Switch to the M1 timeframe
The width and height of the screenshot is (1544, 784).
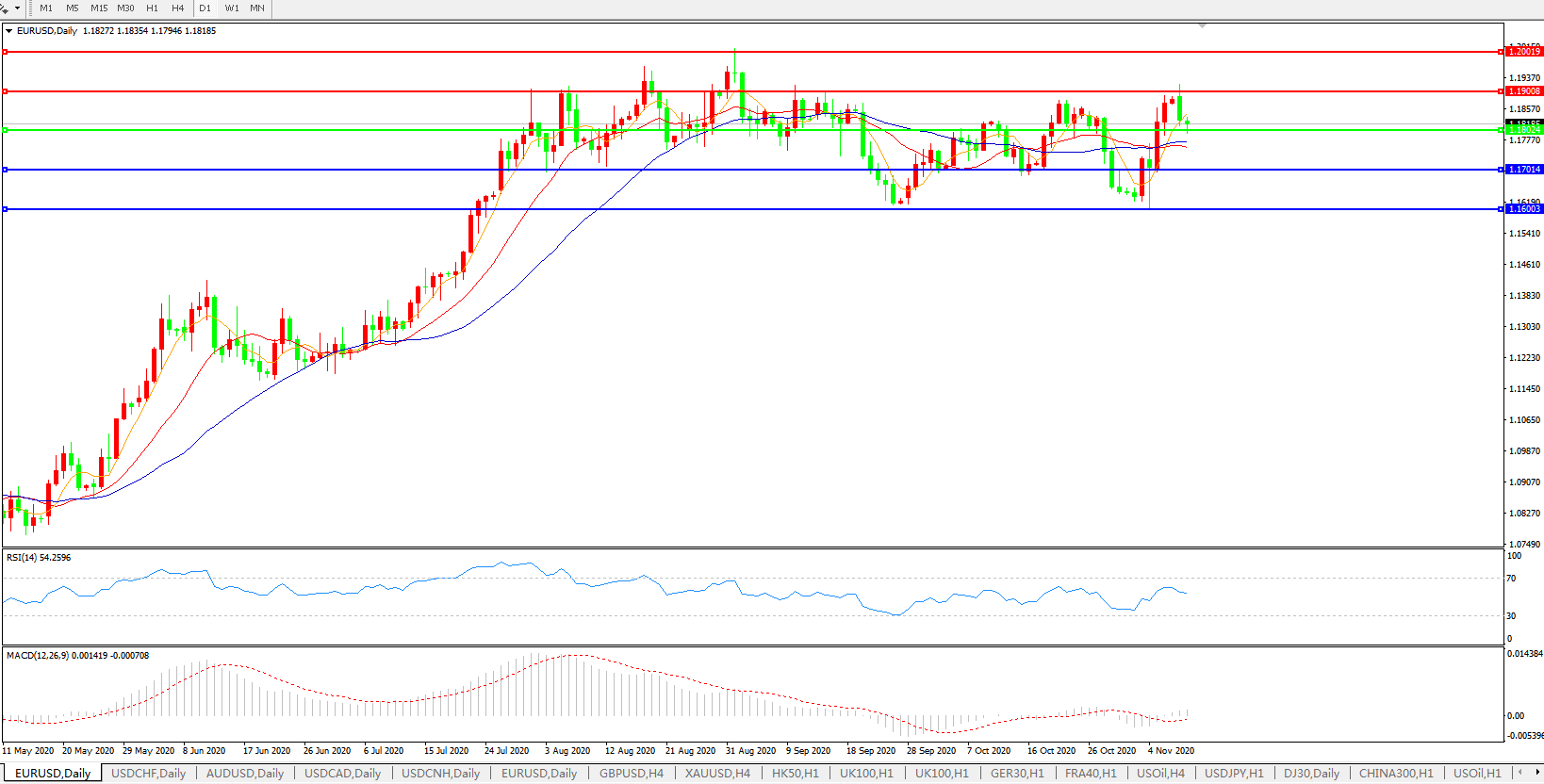tap(46, 8)
